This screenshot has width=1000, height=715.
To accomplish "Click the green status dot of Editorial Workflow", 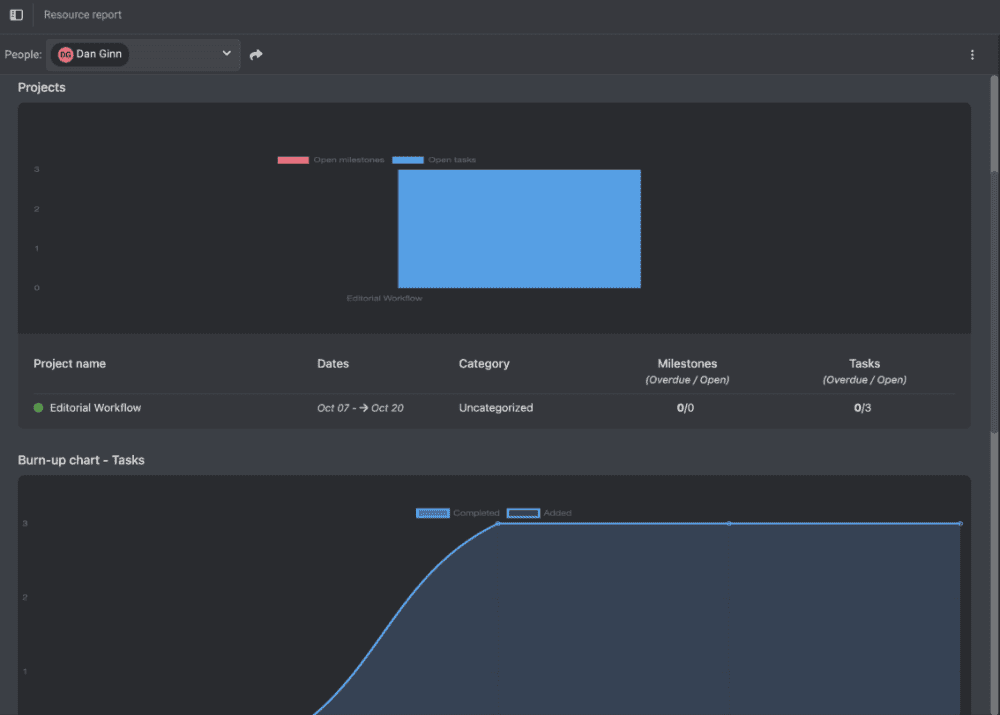I will tap(38, 408).
